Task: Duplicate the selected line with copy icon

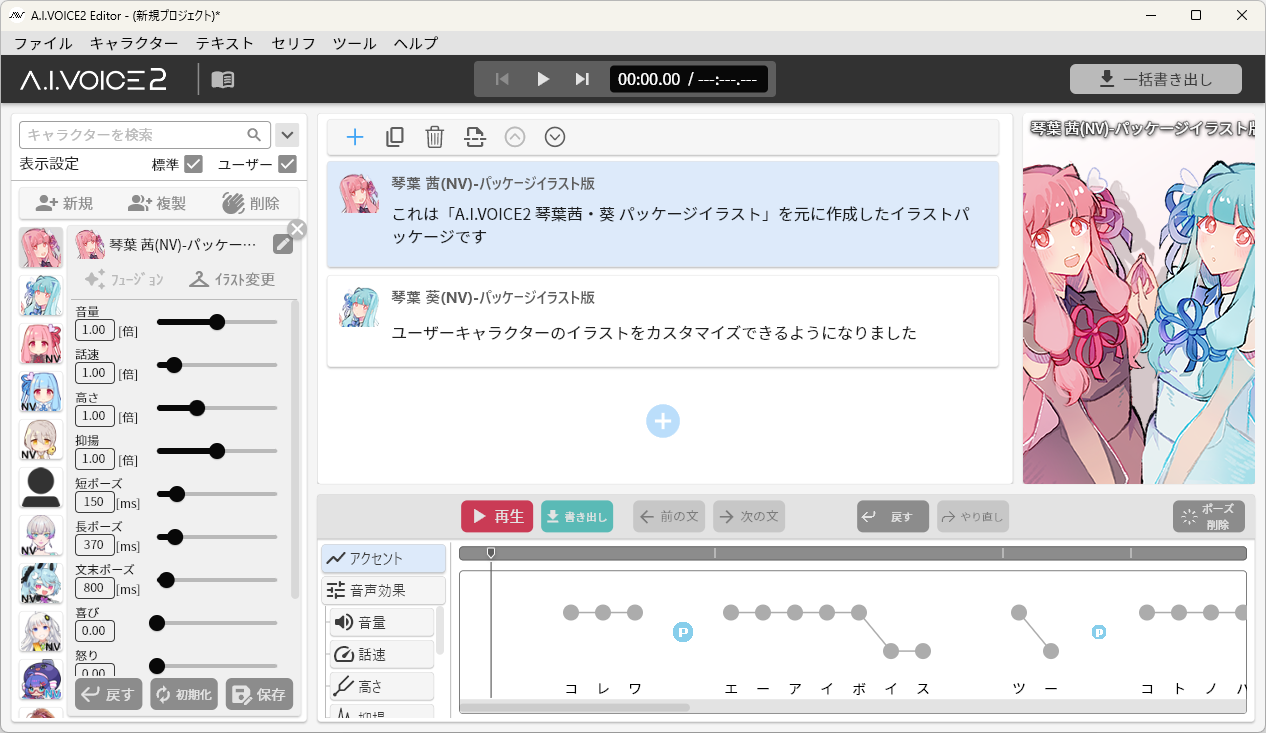Action: click(395, 137)
